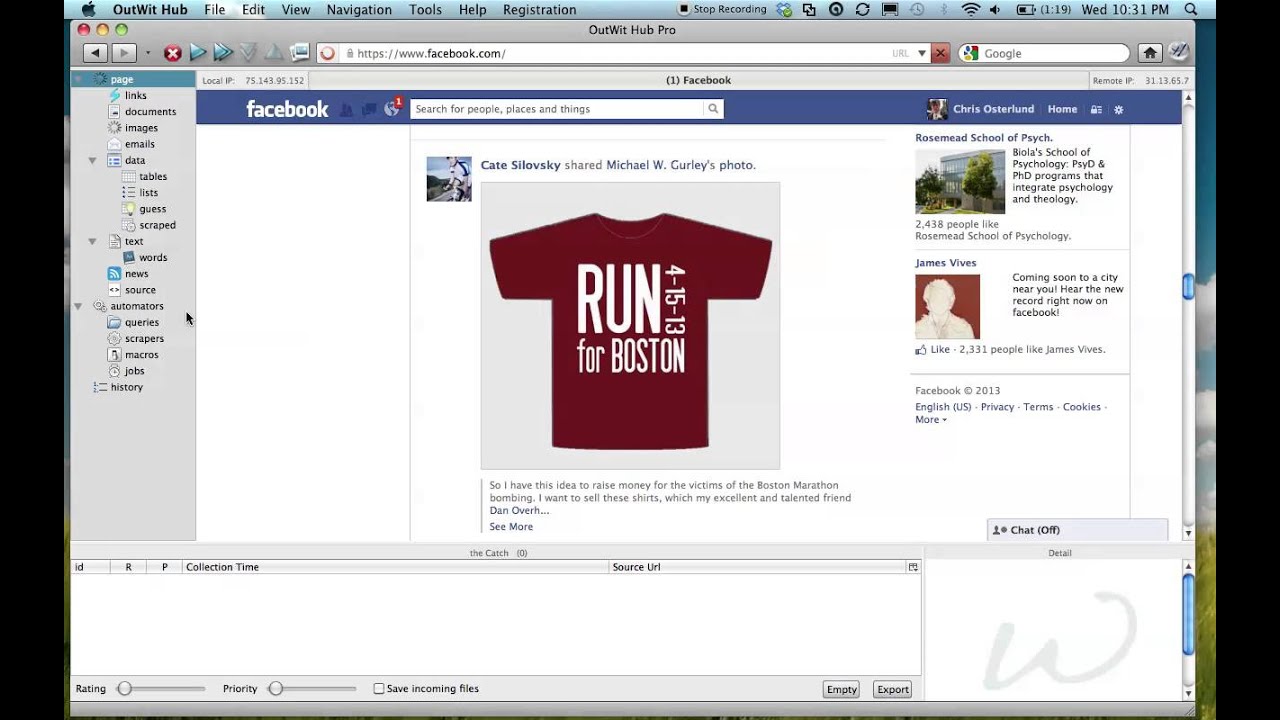The image size is (1280, 720).
Task: Click the single blue play arrow icon
Action: coord(198,53)
